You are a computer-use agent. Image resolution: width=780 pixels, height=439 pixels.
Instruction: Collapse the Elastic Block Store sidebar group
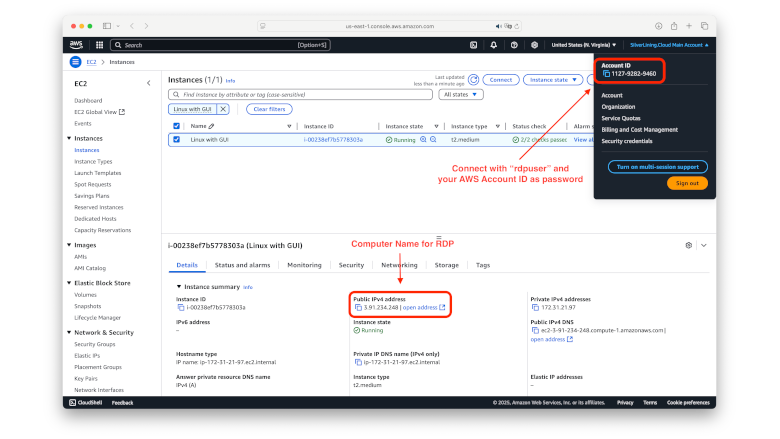[69, 283]
